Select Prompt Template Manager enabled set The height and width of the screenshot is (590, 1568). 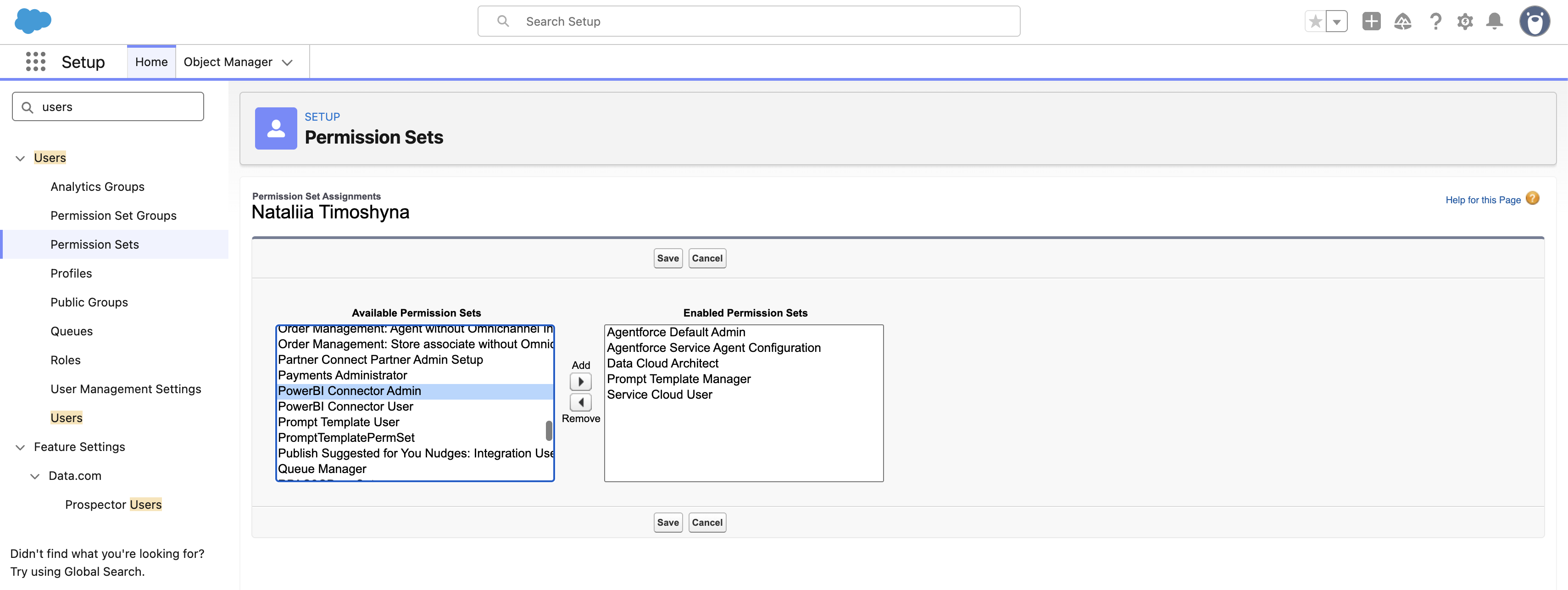pyautogui.click(x=743, y=378)
